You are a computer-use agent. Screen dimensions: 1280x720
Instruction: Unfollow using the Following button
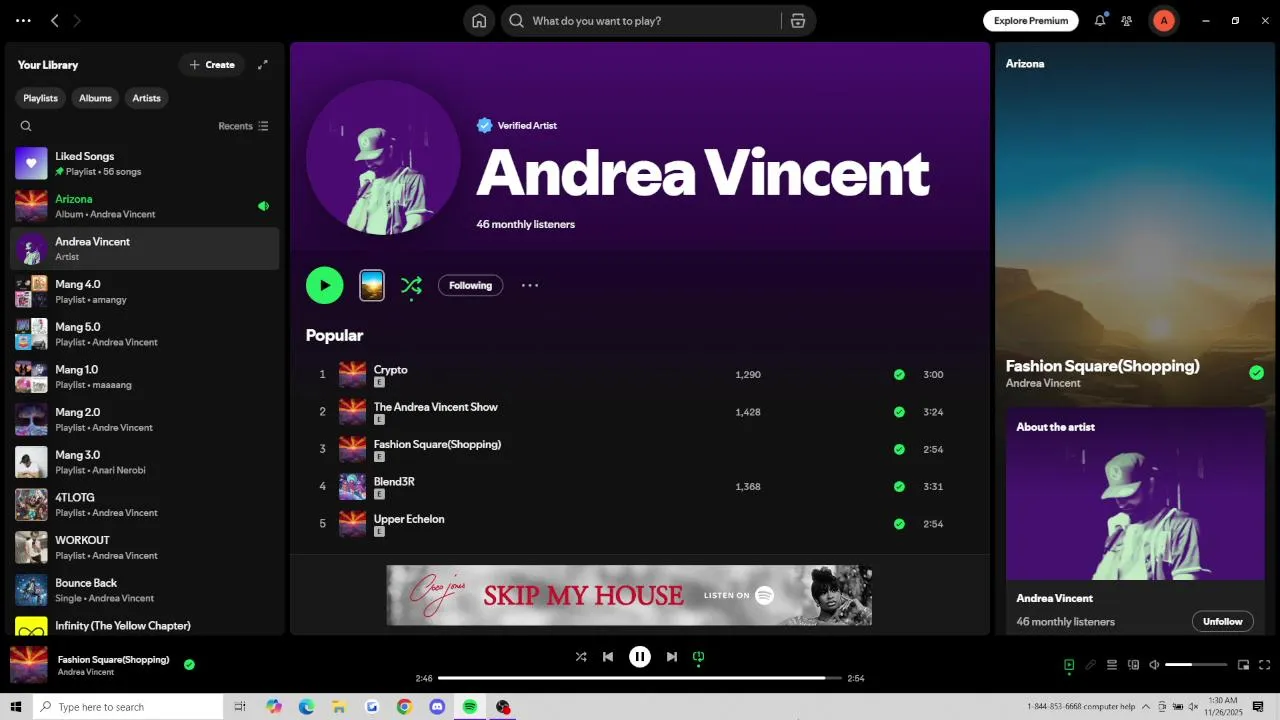coord(470,285)
